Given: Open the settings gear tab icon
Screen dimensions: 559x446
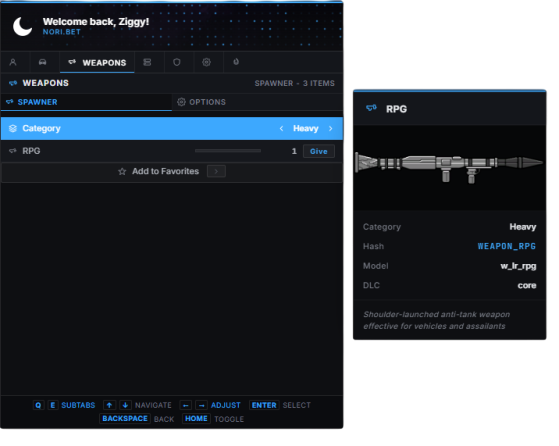Looking at the screenshot, I should (206, 62).
